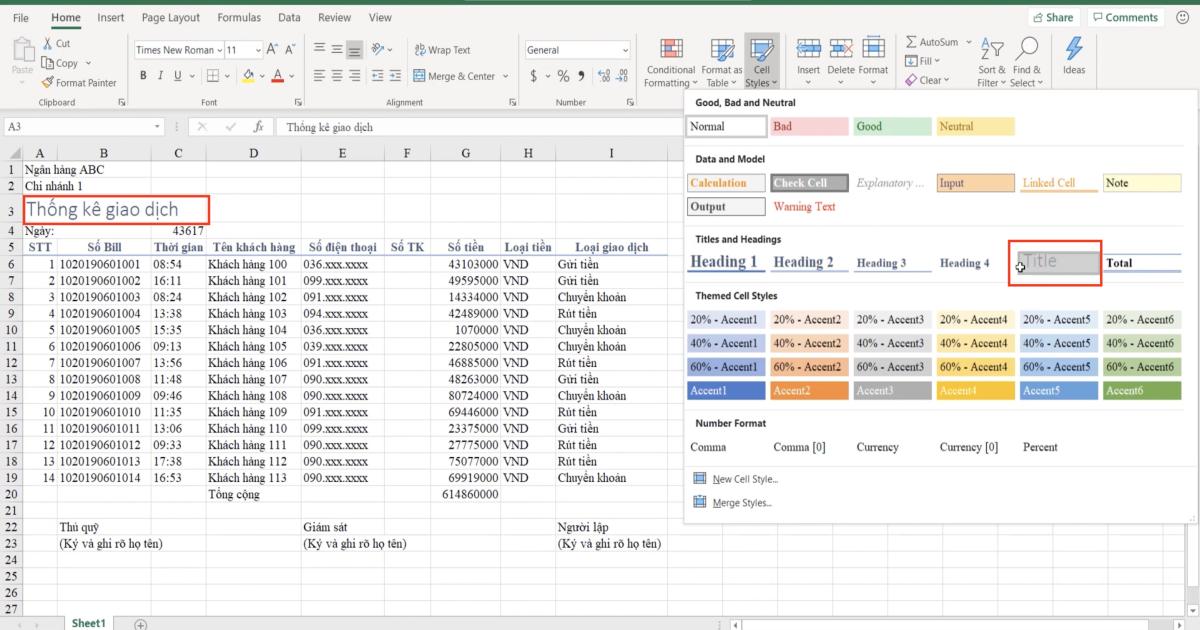Click the Increase Font Size icon

point(270,48)
